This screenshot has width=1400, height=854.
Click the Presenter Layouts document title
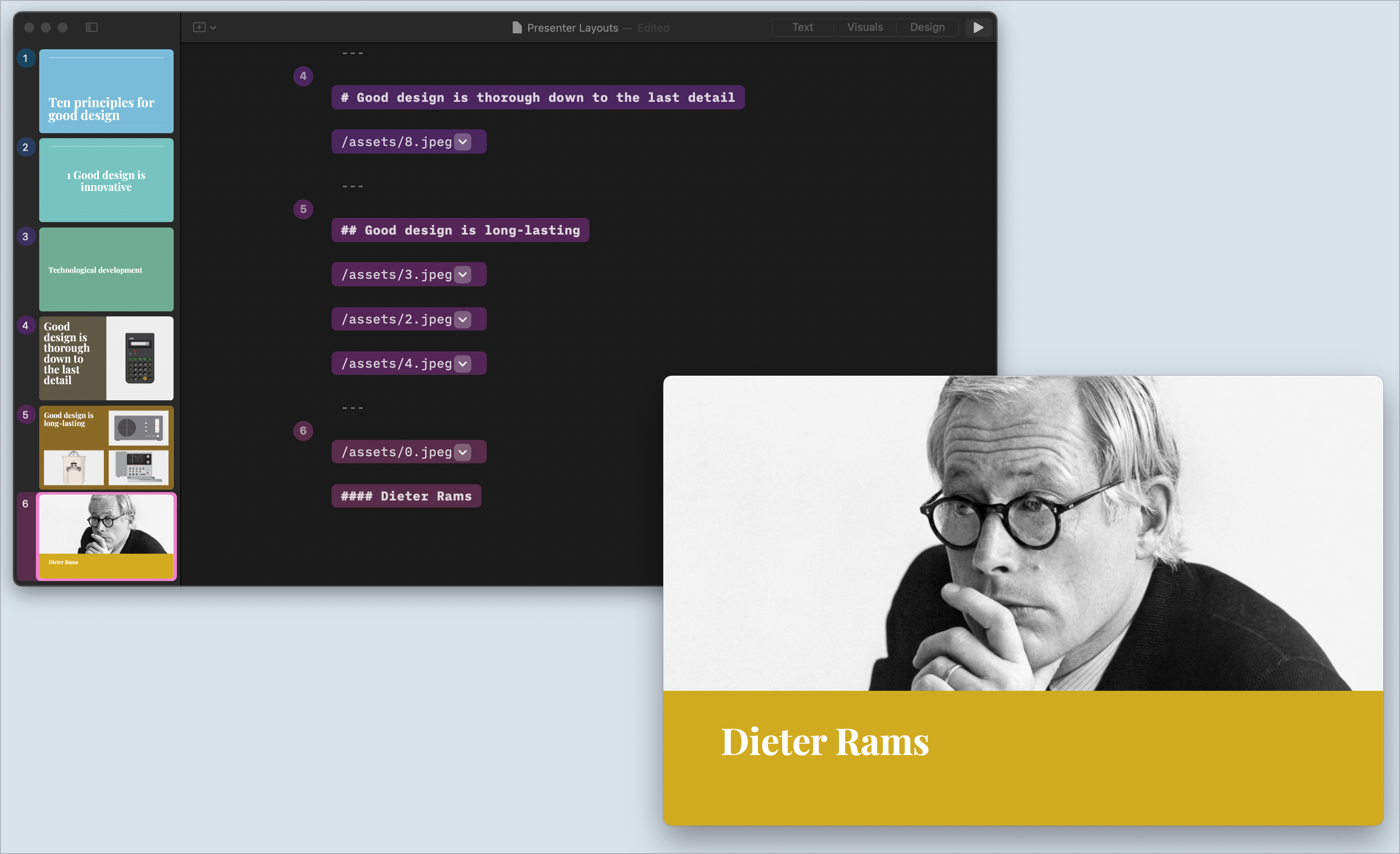tap(572, 28)
